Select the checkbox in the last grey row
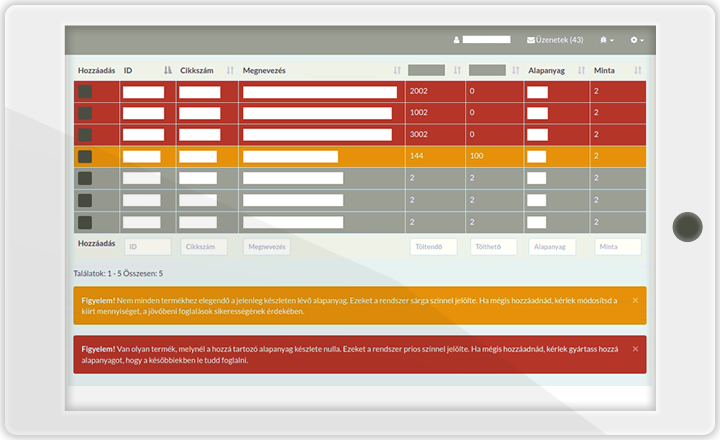The image size is (720, 440). pyautogui.click(x=85, y=222)
